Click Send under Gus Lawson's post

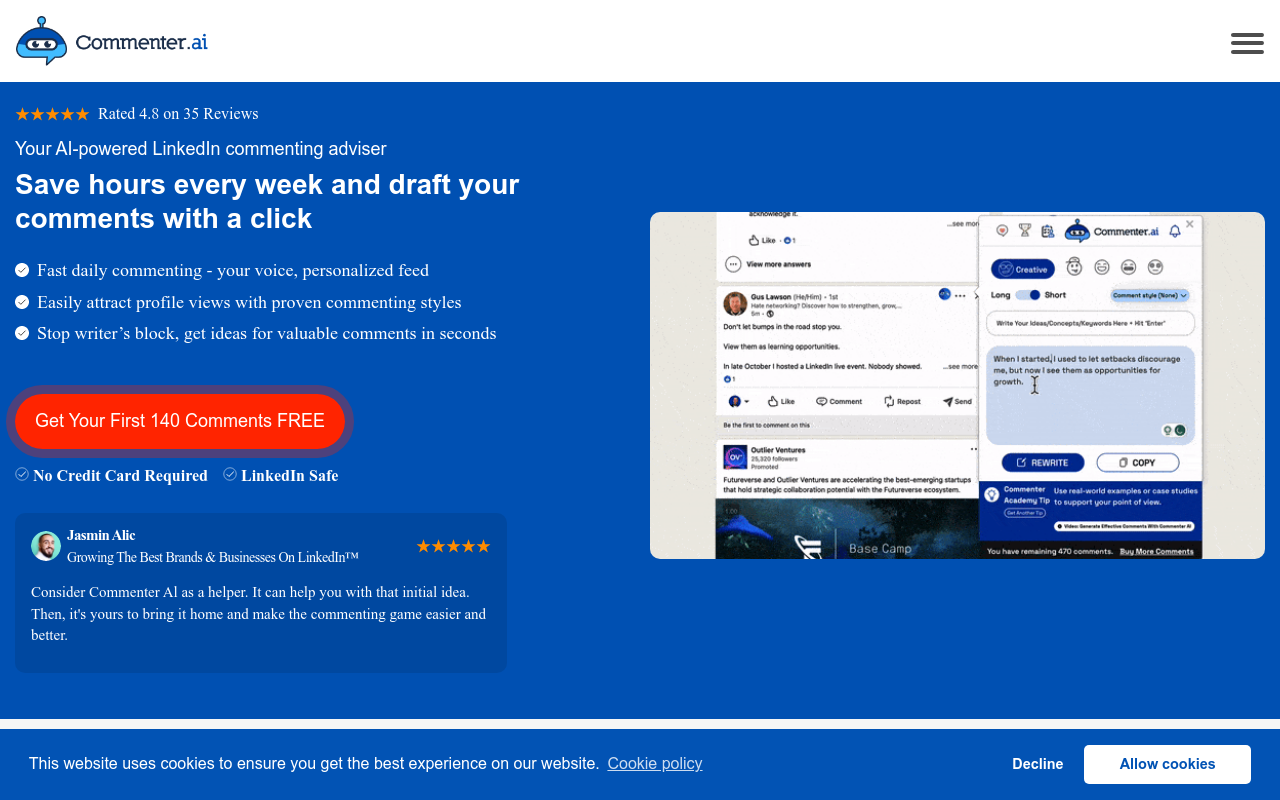coord(957,401)
